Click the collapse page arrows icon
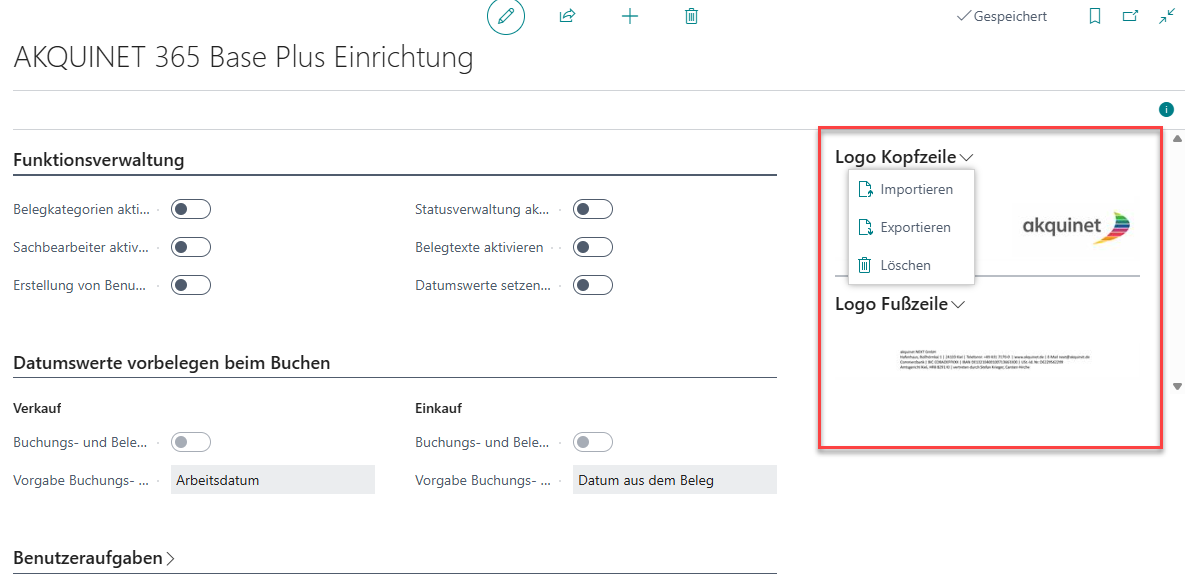 (1167, 16)
